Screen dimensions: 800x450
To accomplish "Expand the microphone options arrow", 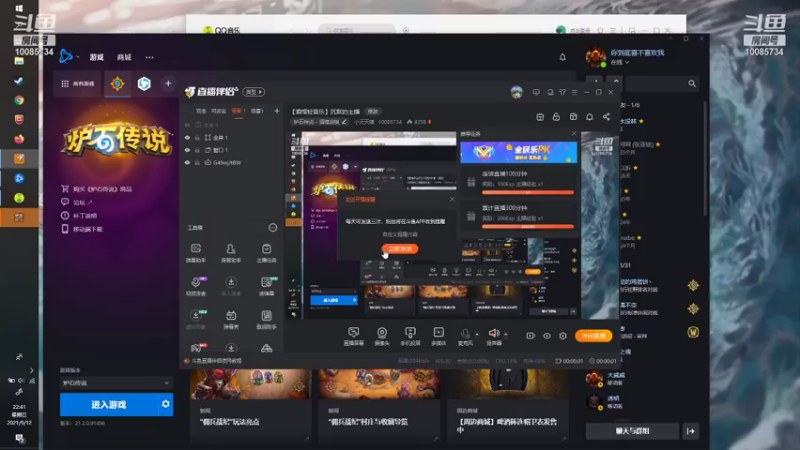I will (x=477, y=335).
